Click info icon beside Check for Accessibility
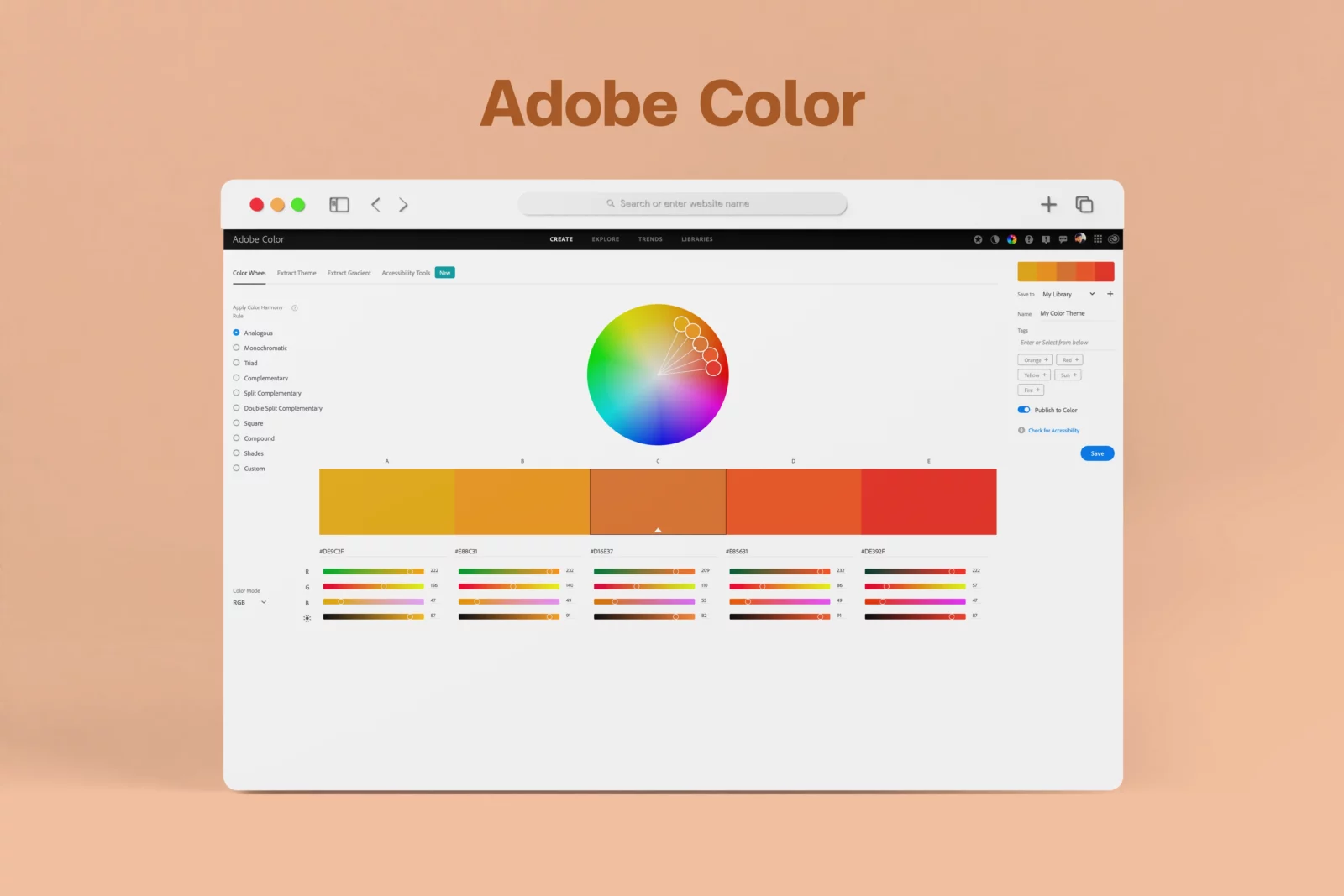The image size is (1344, 896). click(1021, 430)
